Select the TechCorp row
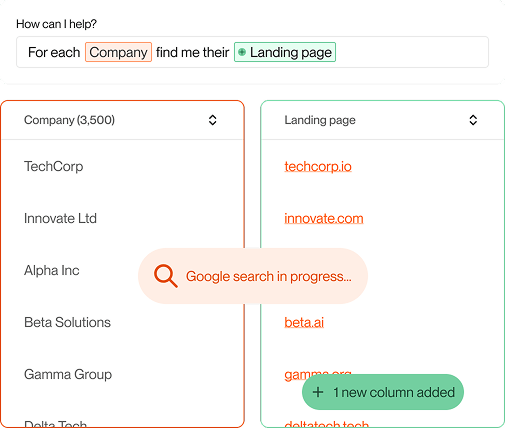The image size is (505, 428). [x=53, y=166]
